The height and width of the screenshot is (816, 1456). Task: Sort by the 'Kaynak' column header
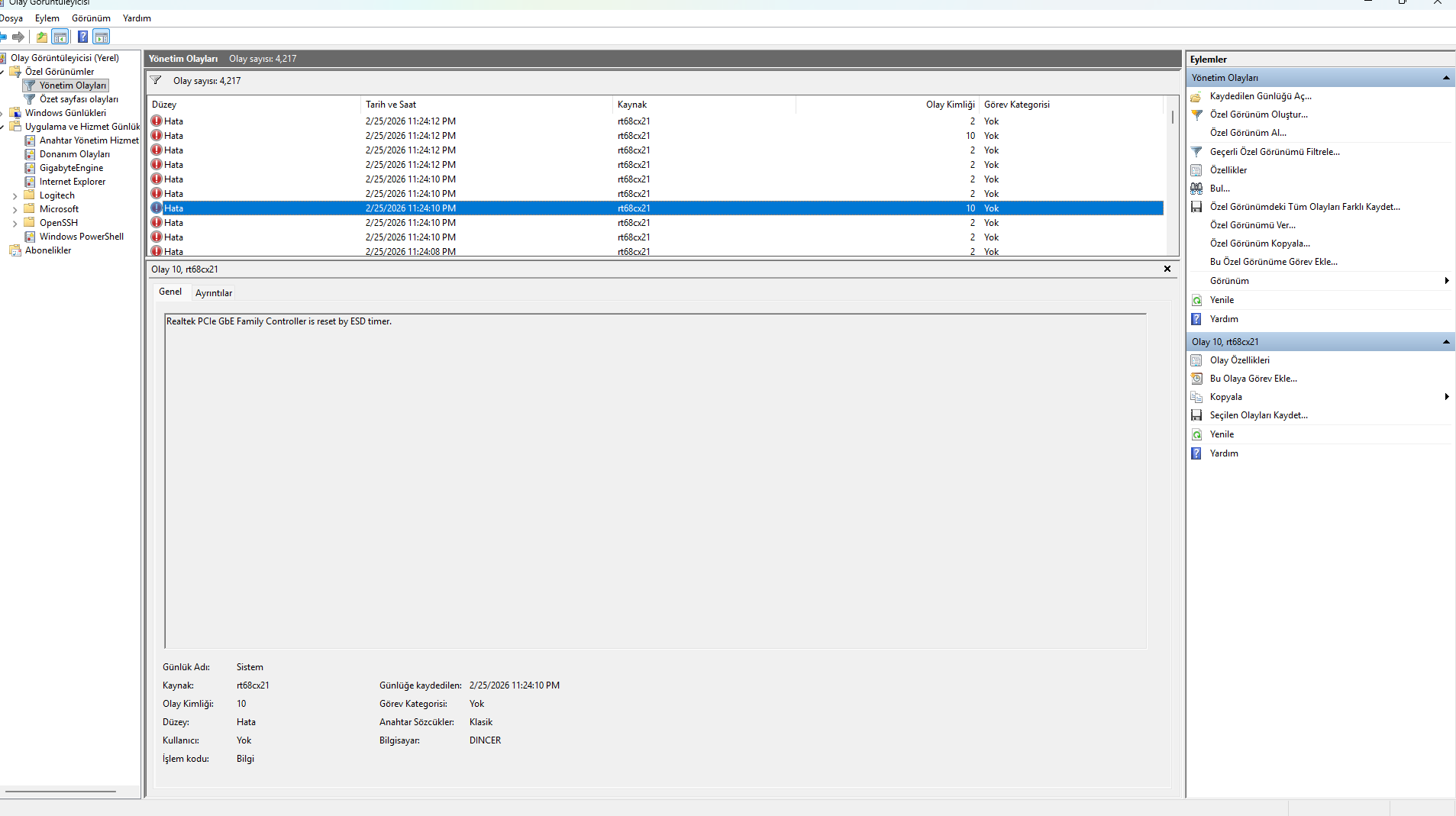click(x=704, y=105)
